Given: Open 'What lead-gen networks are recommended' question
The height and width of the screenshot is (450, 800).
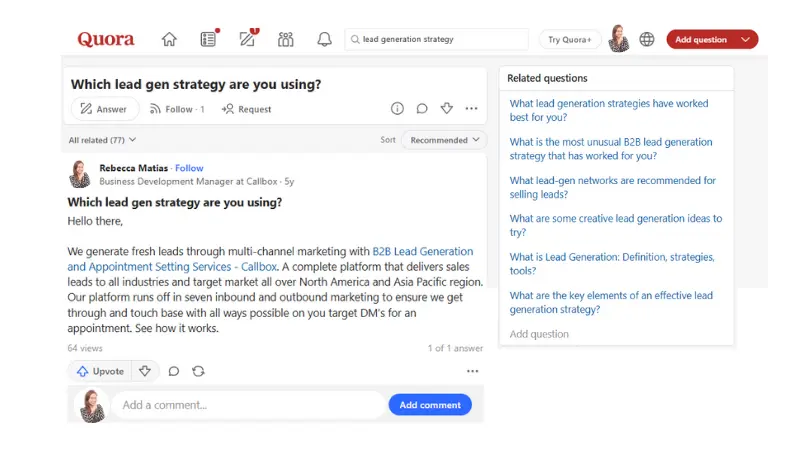Looking at the screenshot, I should coord(612,187).
